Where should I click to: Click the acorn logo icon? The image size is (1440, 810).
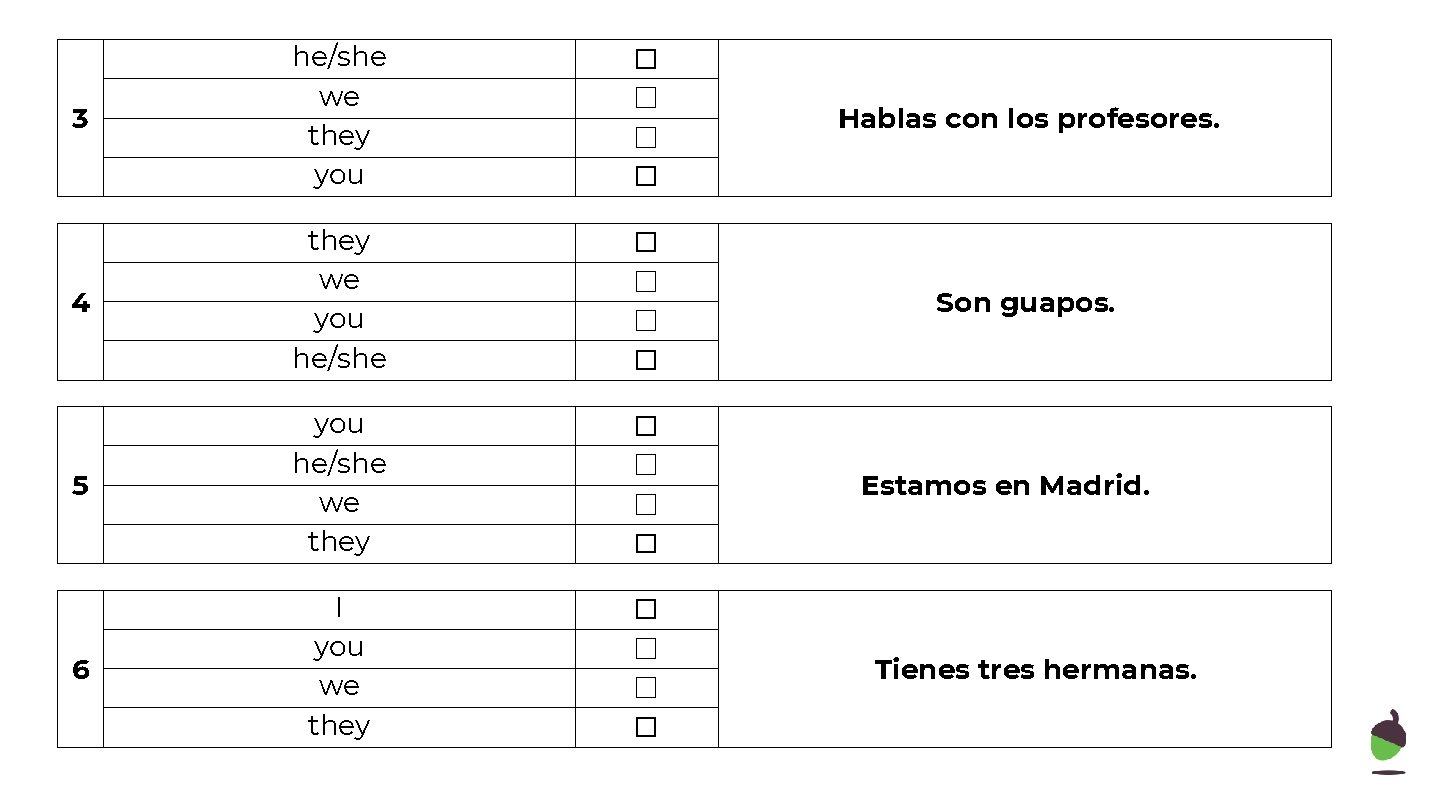(x=1388, y=742)
